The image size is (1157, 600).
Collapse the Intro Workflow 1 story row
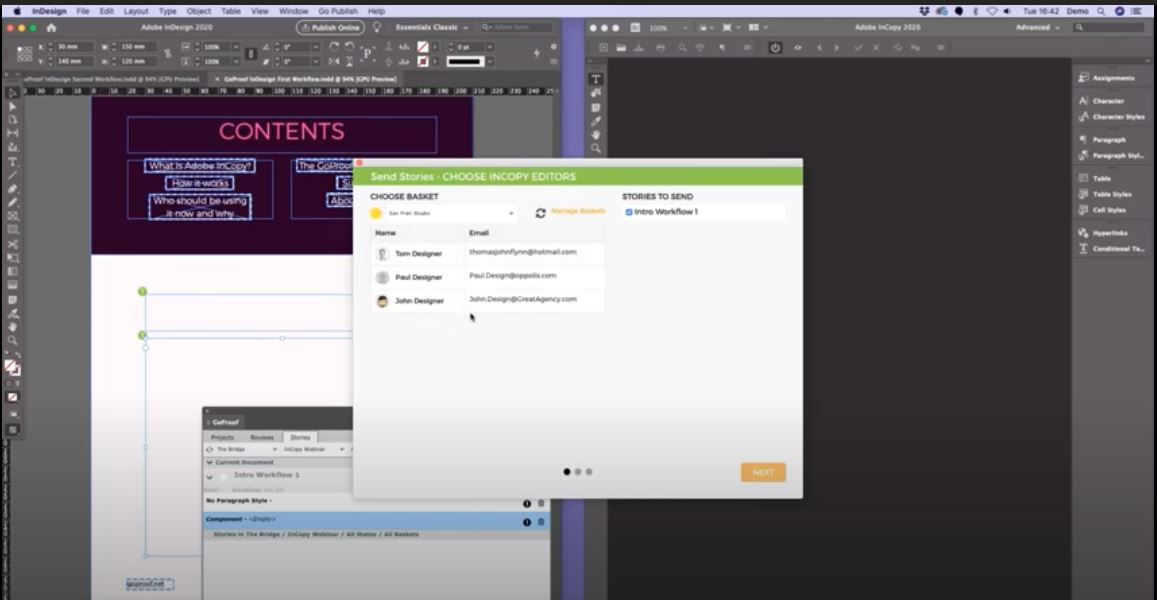pyautogui.click(x=210, y=477)
